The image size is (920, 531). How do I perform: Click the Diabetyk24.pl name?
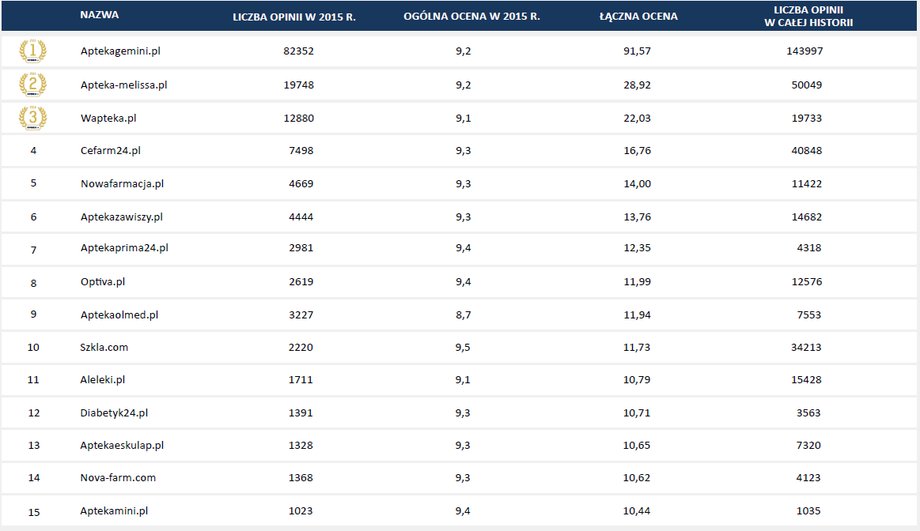tap(114, 413)
